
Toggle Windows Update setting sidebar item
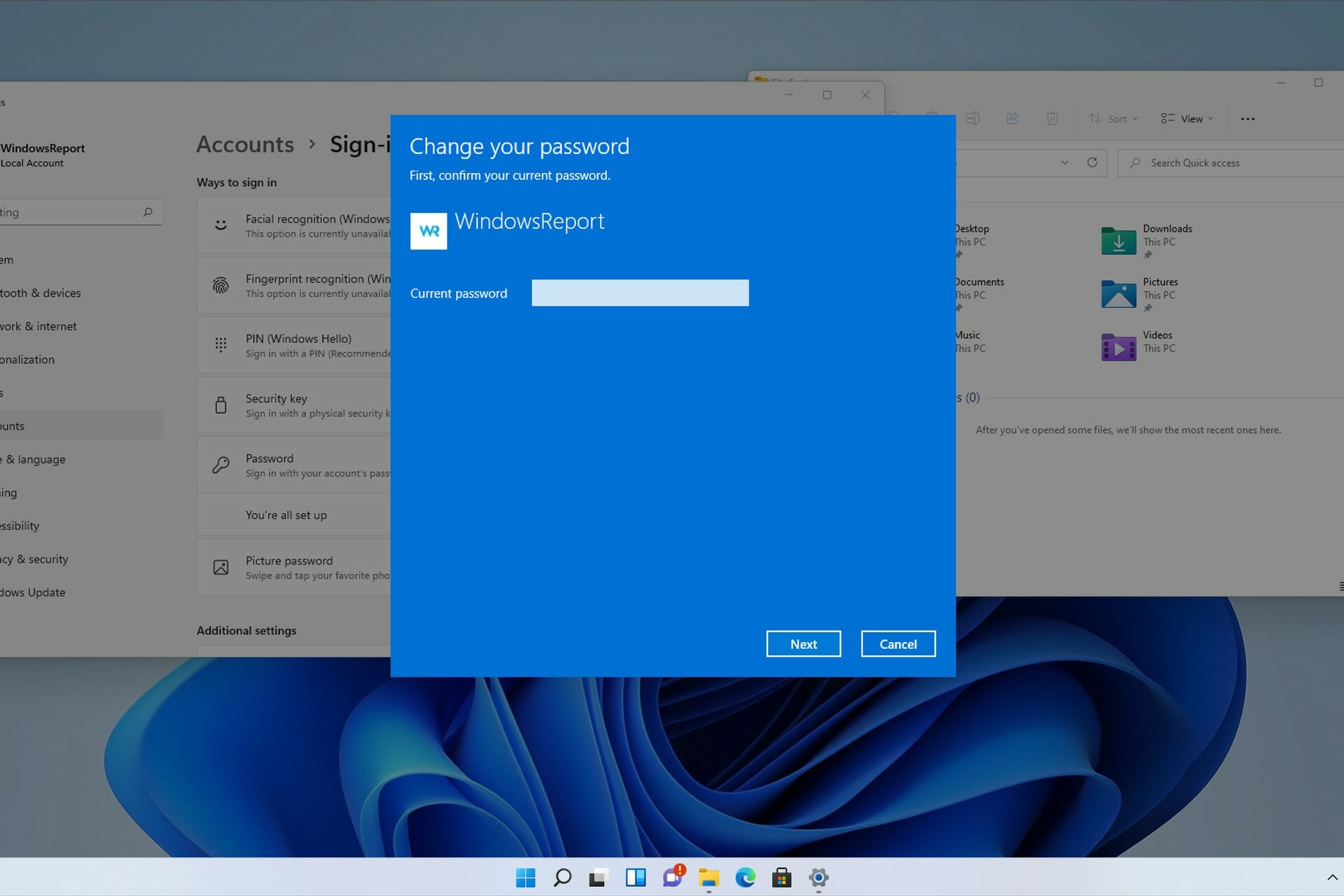[32, 592]
